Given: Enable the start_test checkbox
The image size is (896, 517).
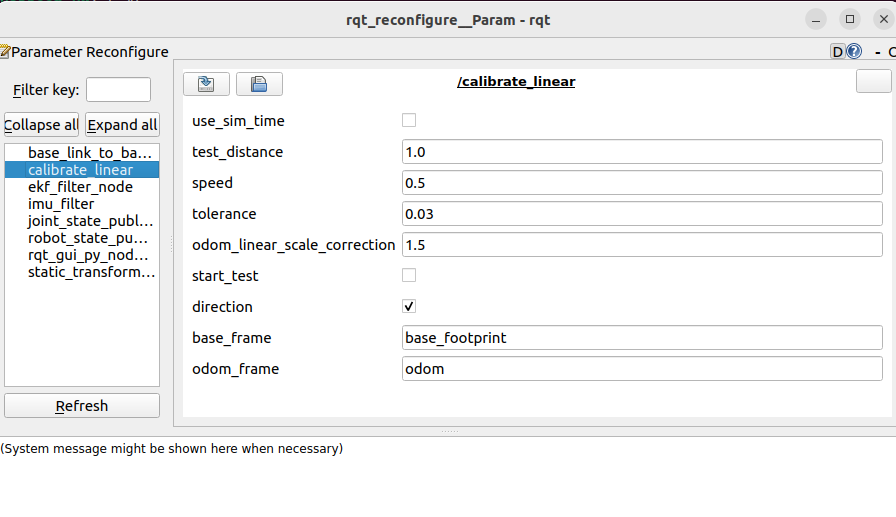Looking at the screenshot, I should tap(409, 275).
